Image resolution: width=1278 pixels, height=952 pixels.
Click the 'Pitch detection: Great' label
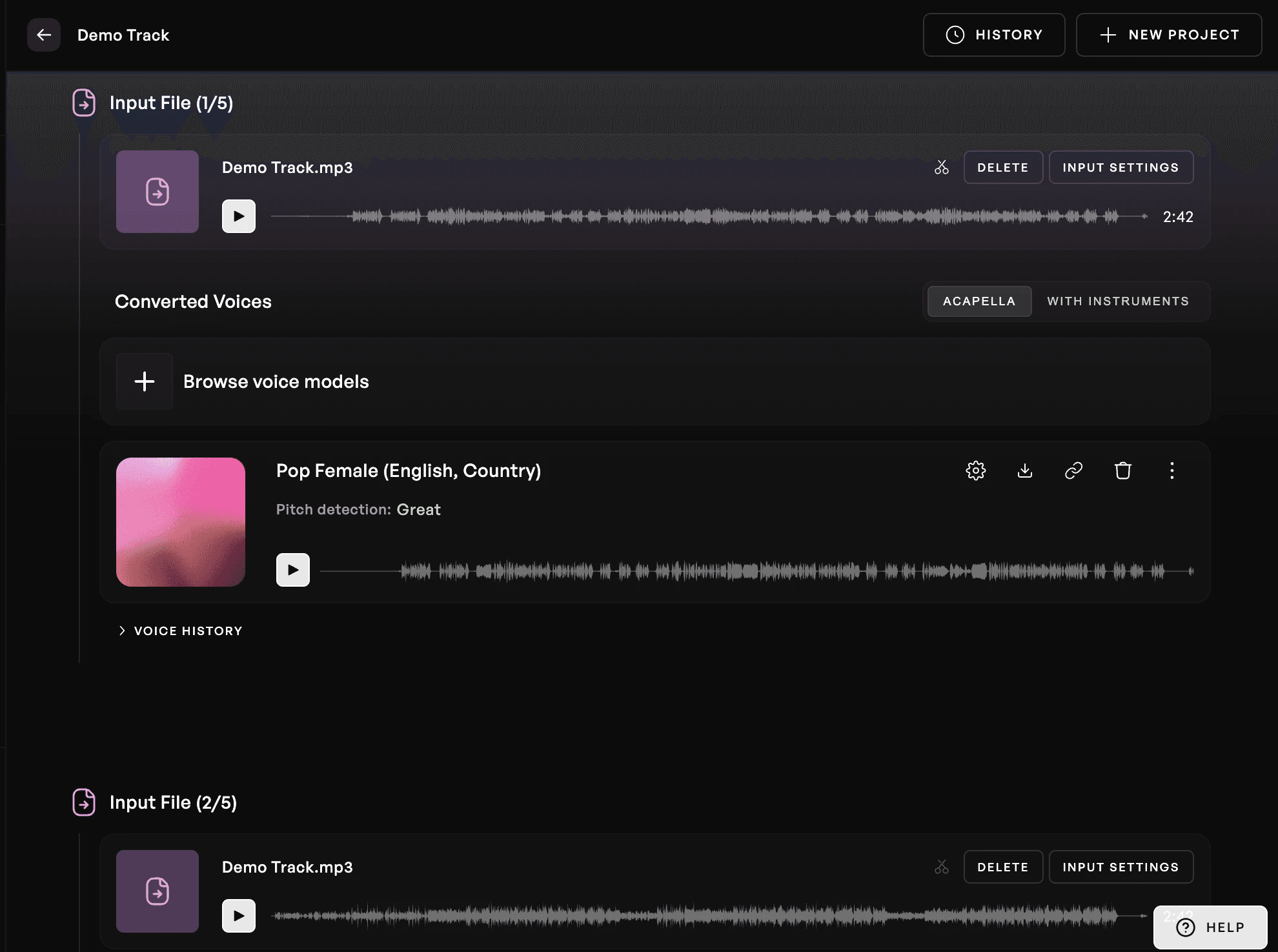click(x=358, y=510)
